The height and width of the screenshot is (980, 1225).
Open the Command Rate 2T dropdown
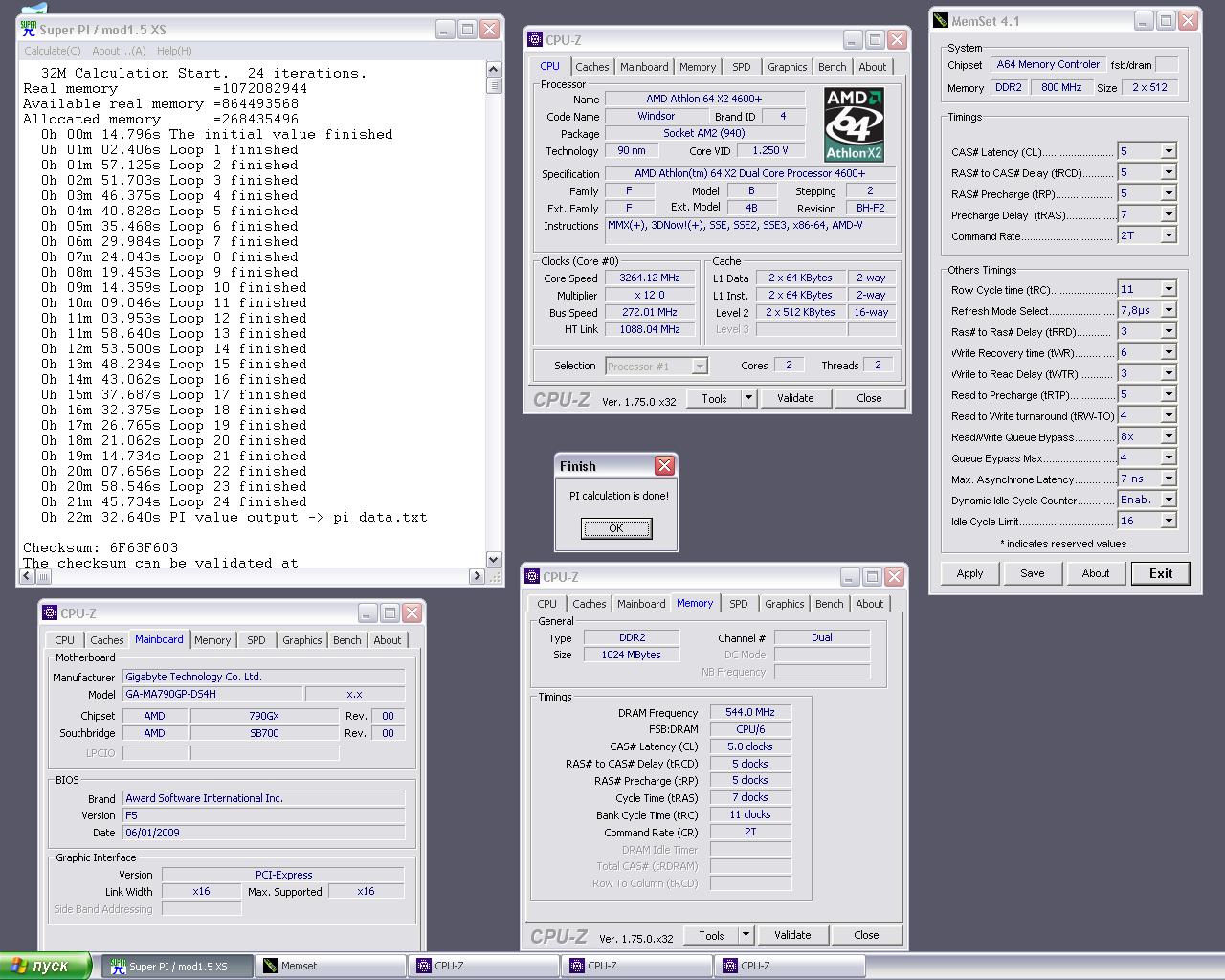point(1169,235)
